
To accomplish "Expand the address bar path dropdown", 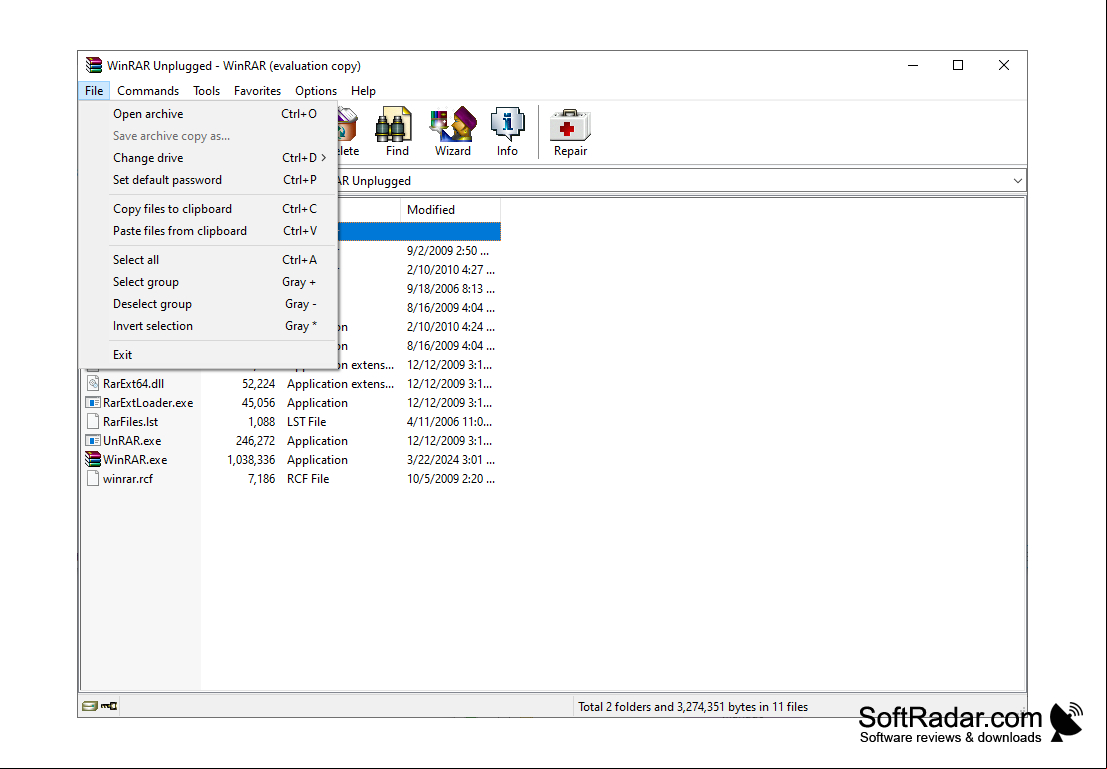I will [1017, 181].
